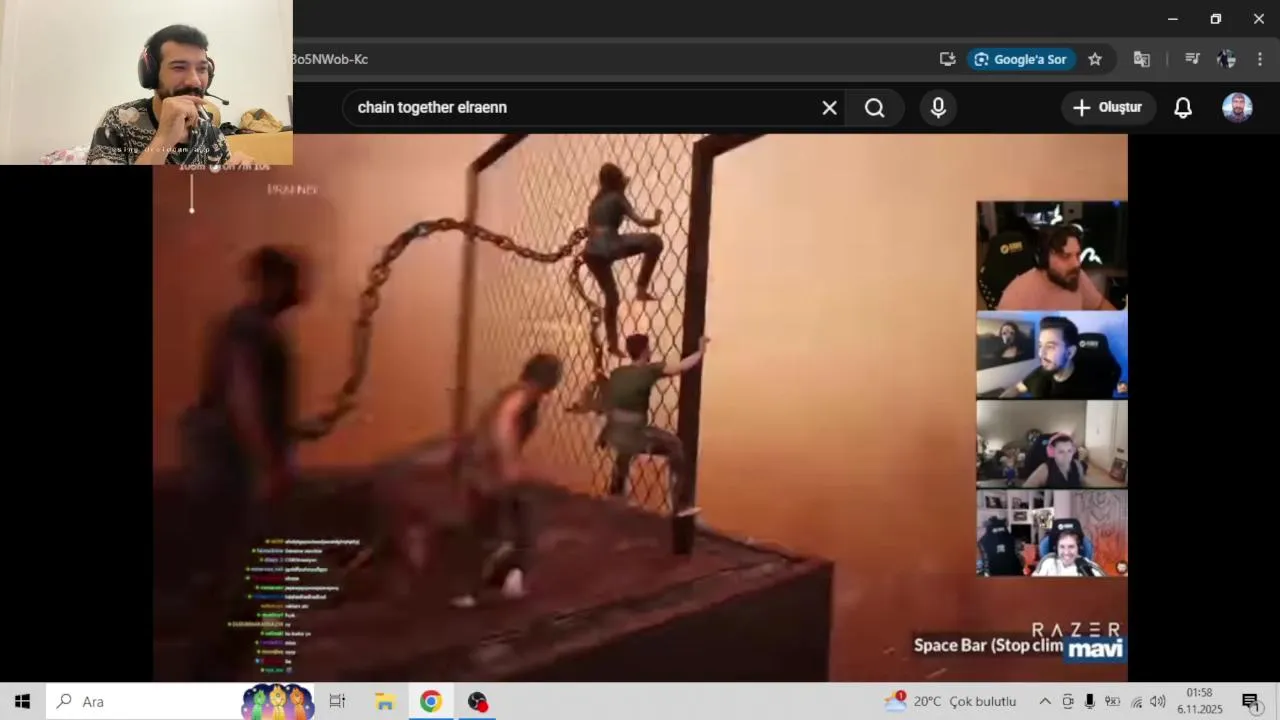Click second streamer webcam with blue background
This screenshot has height=720, width=1280.
(1052, 355)
